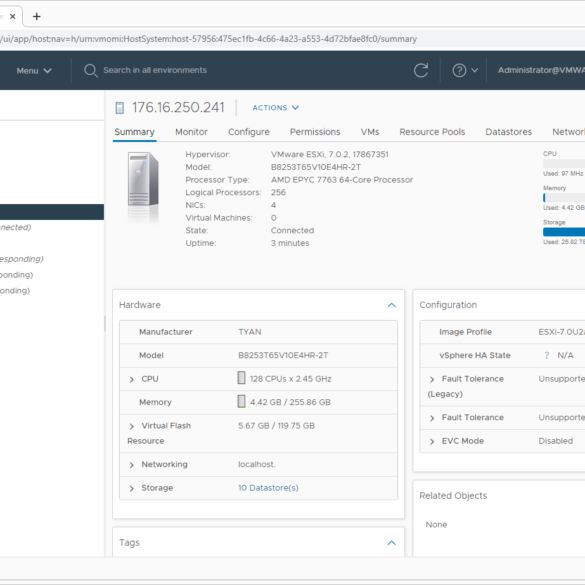Expand the CPU hardware row
The width and height of the screenshot is (585, 585).
131,379
